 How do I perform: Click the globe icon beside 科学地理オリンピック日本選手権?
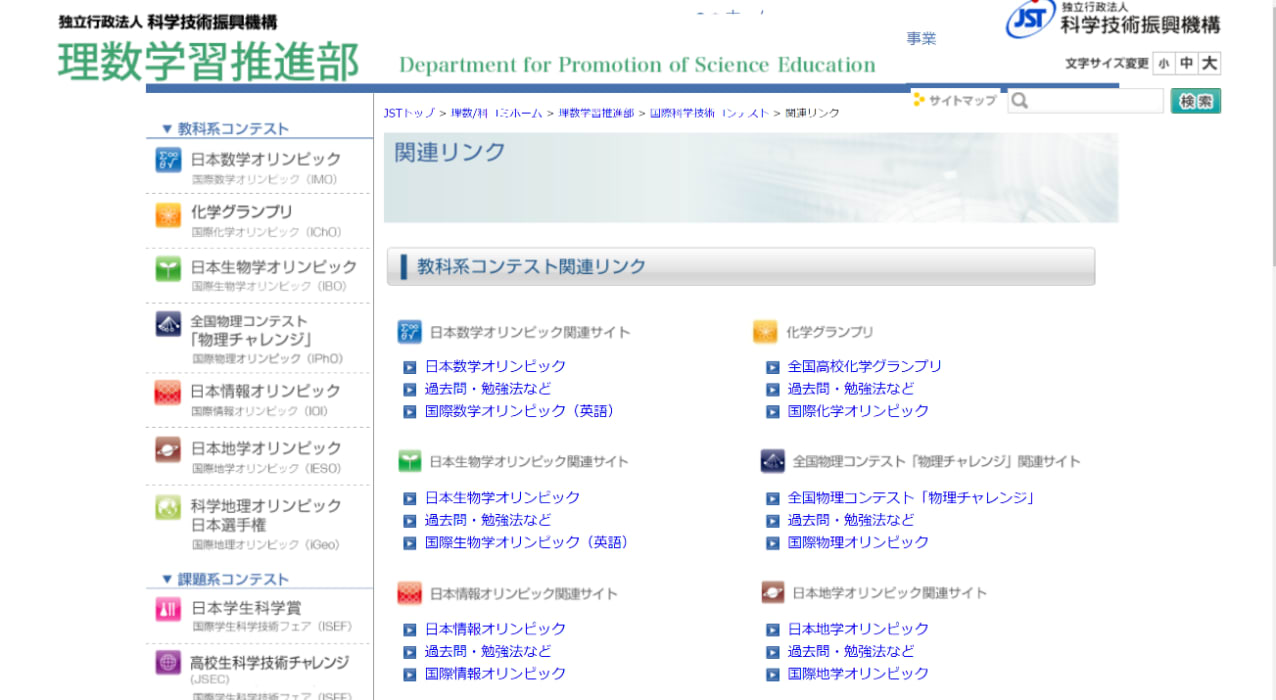168,507
